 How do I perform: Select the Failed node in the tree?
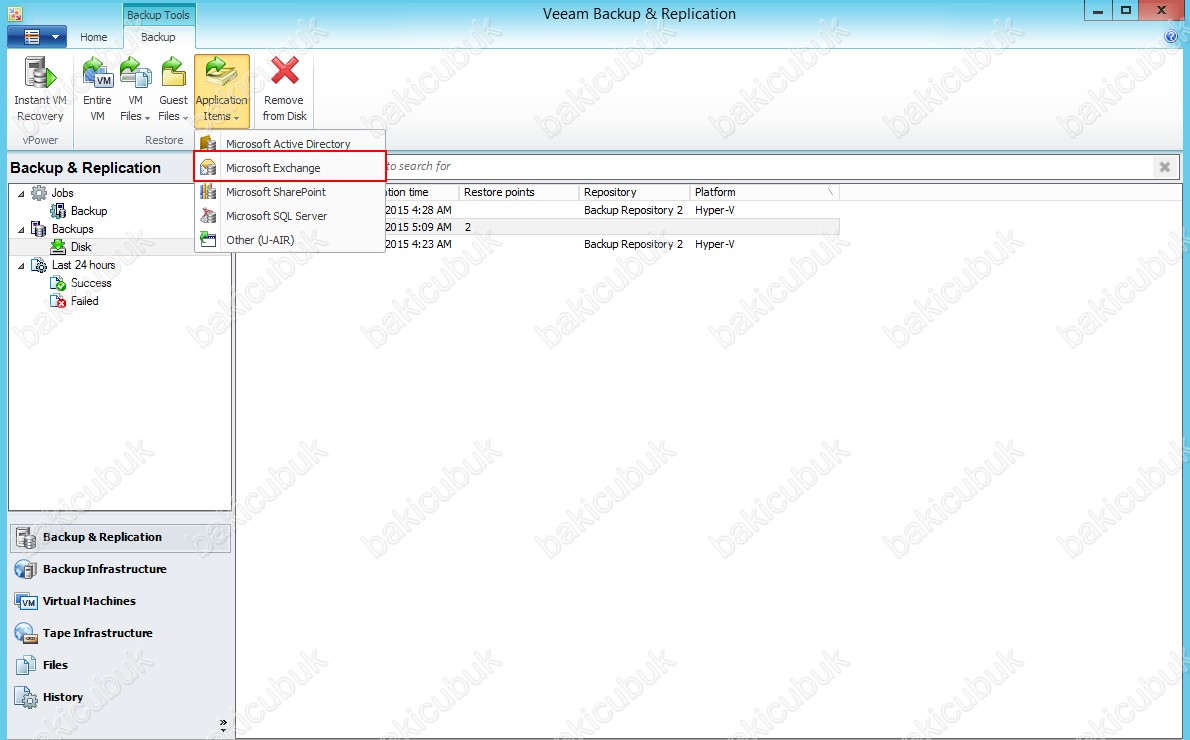[x=85, y=301]
